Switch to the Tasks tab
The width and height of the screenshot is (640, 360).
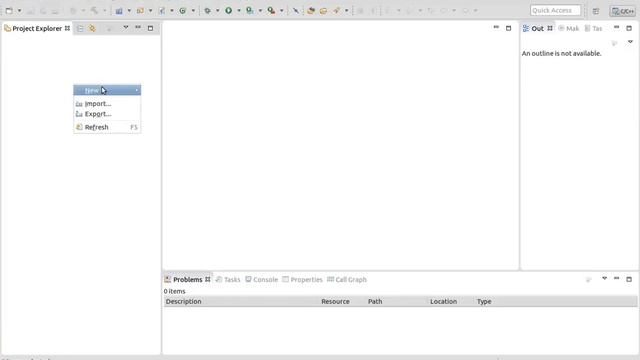coord(228,280)
